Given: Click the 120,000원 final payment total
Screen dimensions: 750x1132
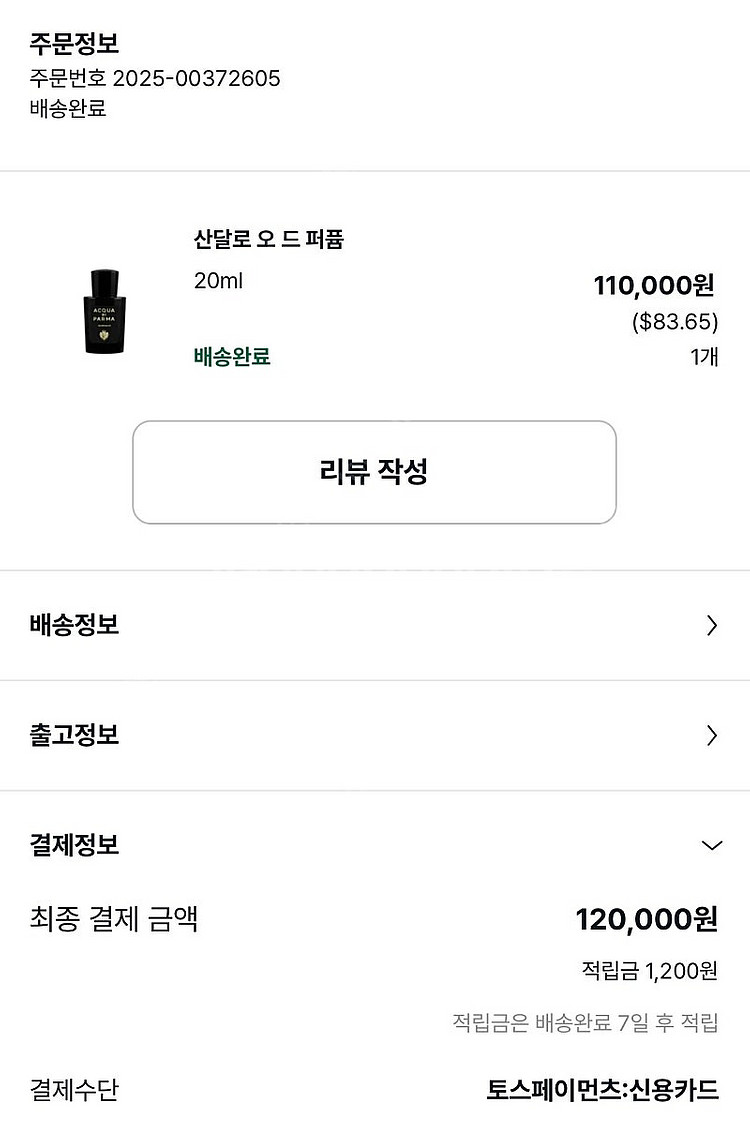Looking at the screenshot, I should (x=646, y=920).
